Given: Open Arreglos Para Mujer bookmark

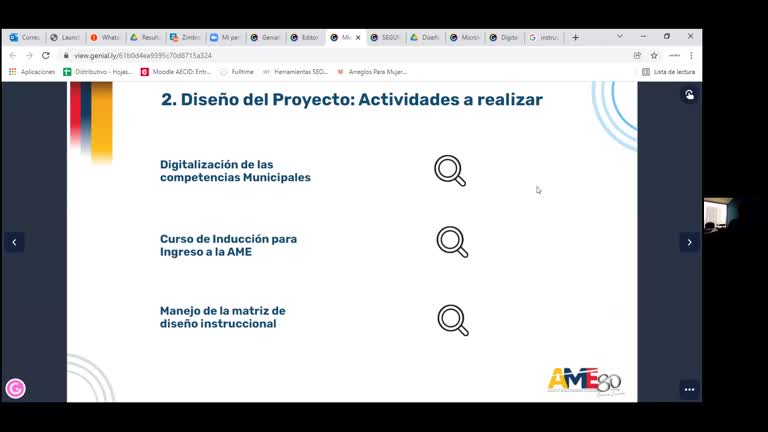Looking at the screenshot, I should 372,72.
